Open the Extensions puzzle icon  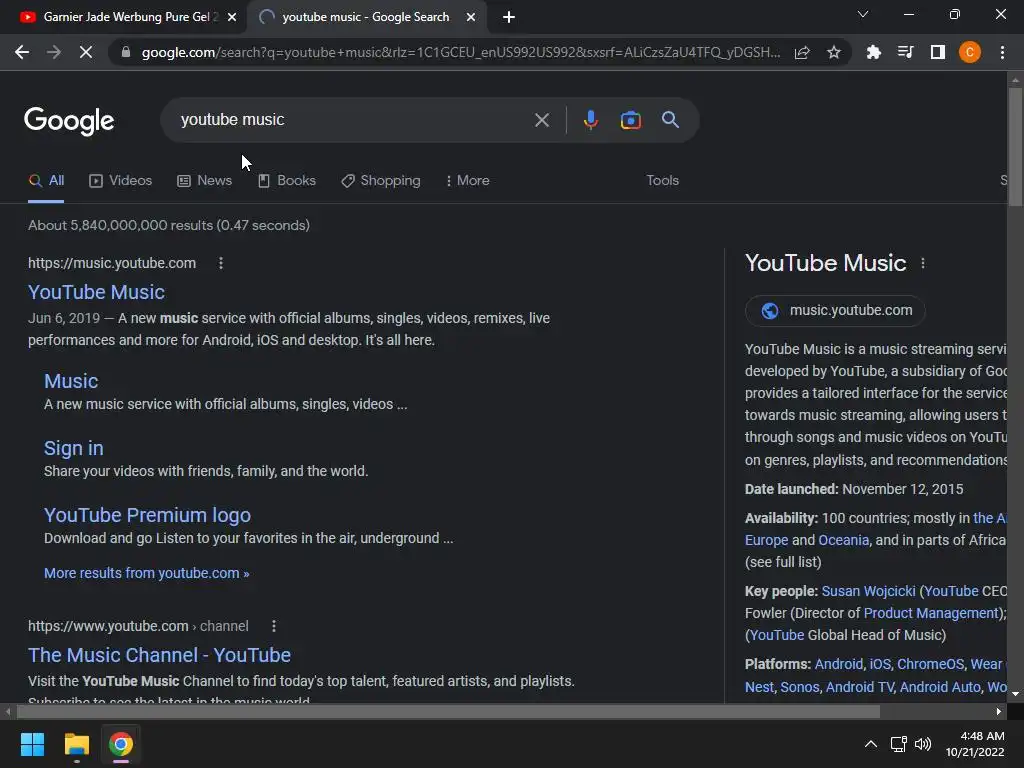coord(873,52)
